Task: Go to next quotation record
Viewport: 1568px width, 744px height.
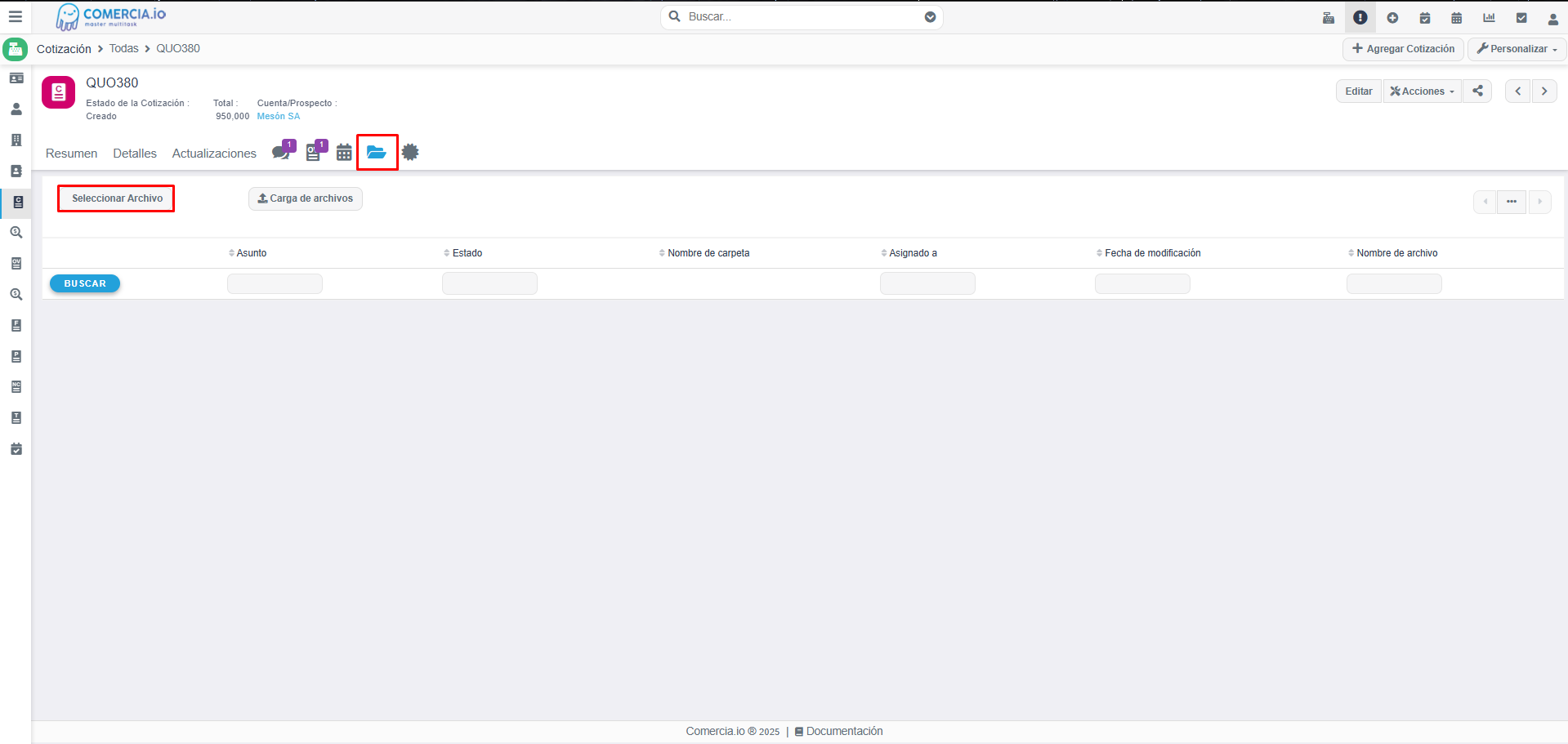Action: click(1544, 91)
